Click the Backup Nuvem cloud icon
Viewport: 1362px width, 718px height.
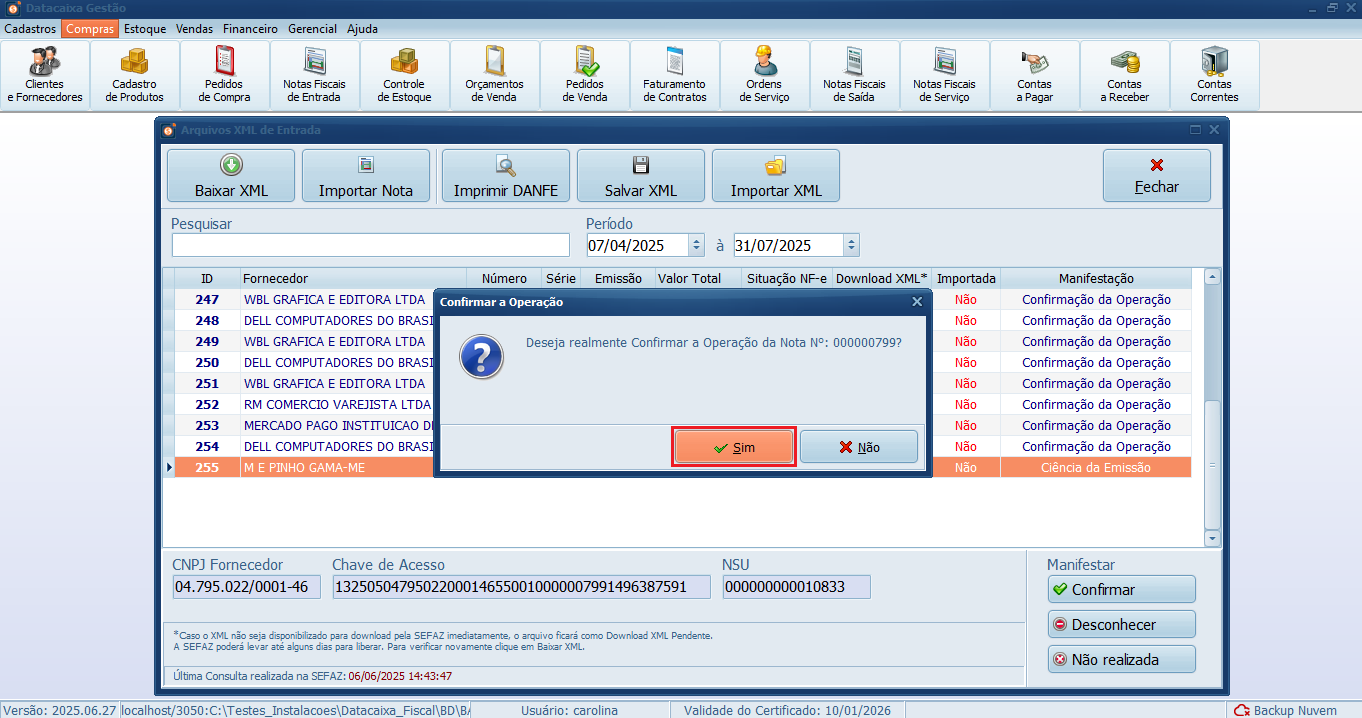tap(1241, 710)
